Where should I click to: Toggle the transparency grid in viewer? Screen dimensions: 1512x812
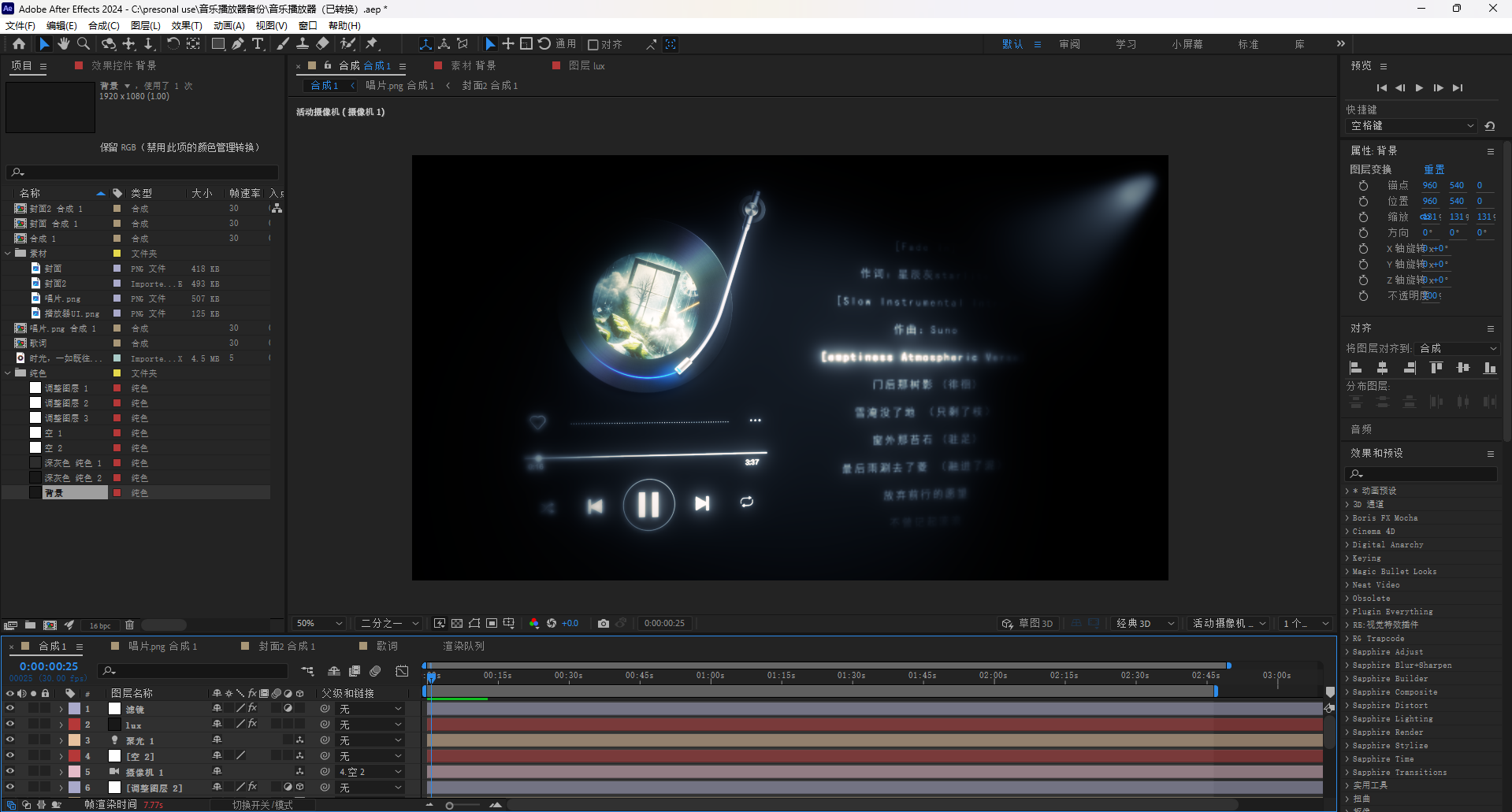(457, 624)
